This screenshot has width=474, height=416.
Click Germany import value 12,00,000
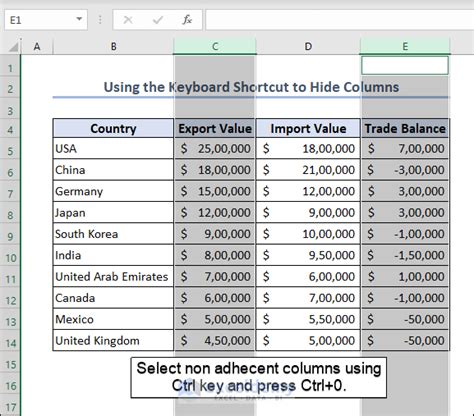pos(308,191)
